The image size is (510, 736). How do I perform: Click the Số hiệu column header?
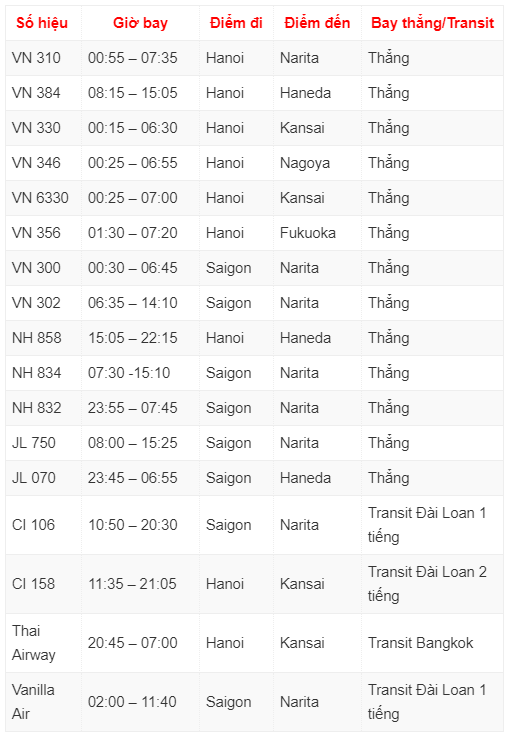click(x=42, y=23)
